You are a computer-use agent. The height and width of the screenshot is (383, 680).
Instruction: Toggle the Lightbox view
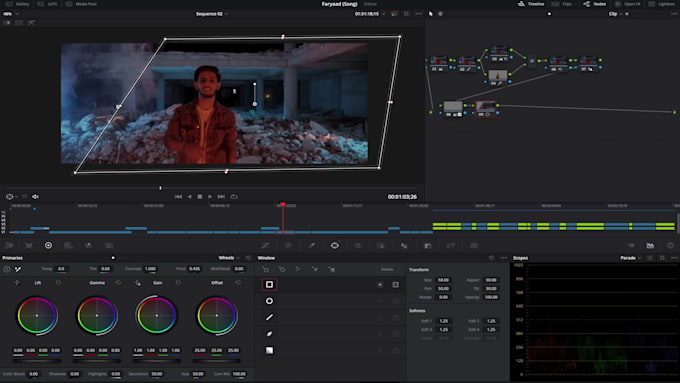(662, 4)
